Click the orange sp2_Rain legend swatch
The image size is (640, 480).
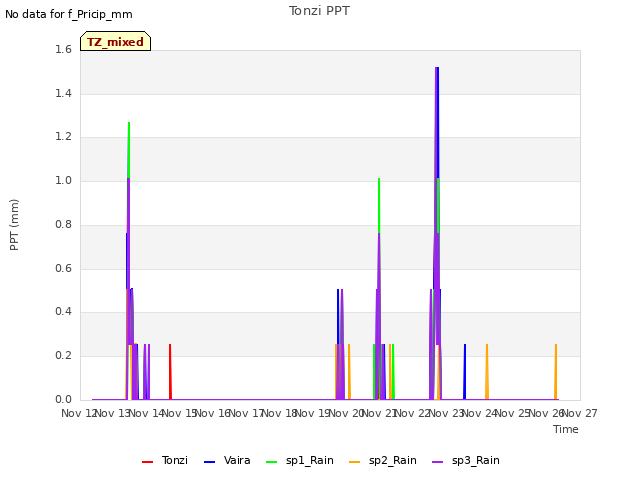(355, 462)
